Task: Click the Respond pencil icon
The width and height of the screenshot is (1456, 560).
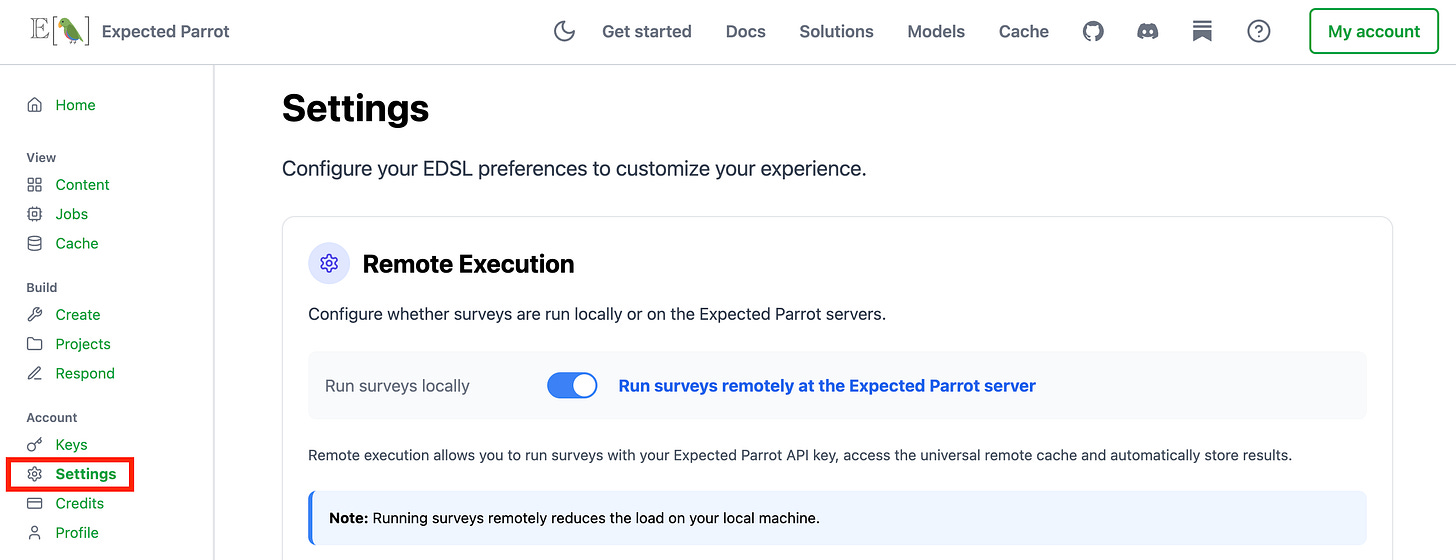Action: [x=35, y=373]
